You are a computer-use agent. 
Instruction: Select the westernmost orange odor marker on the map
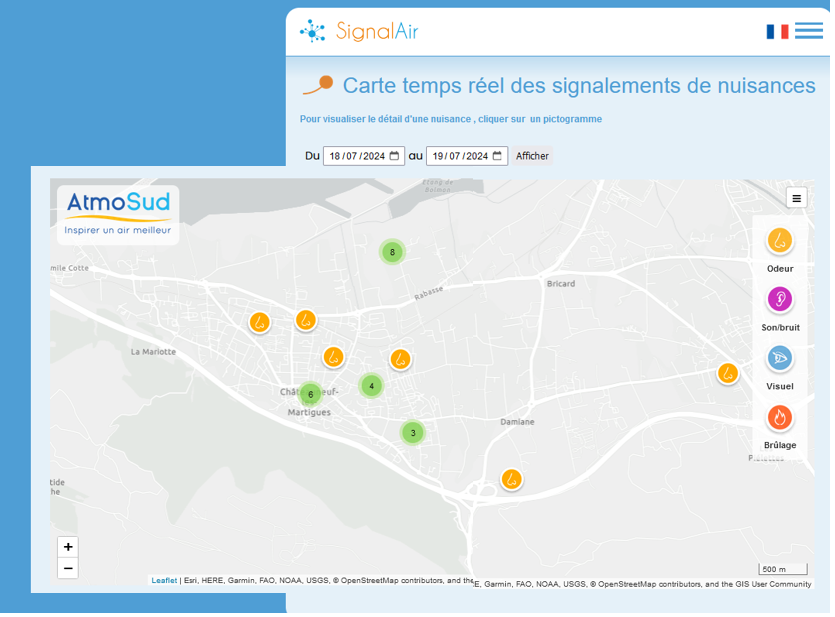click(x=260, y=323)
